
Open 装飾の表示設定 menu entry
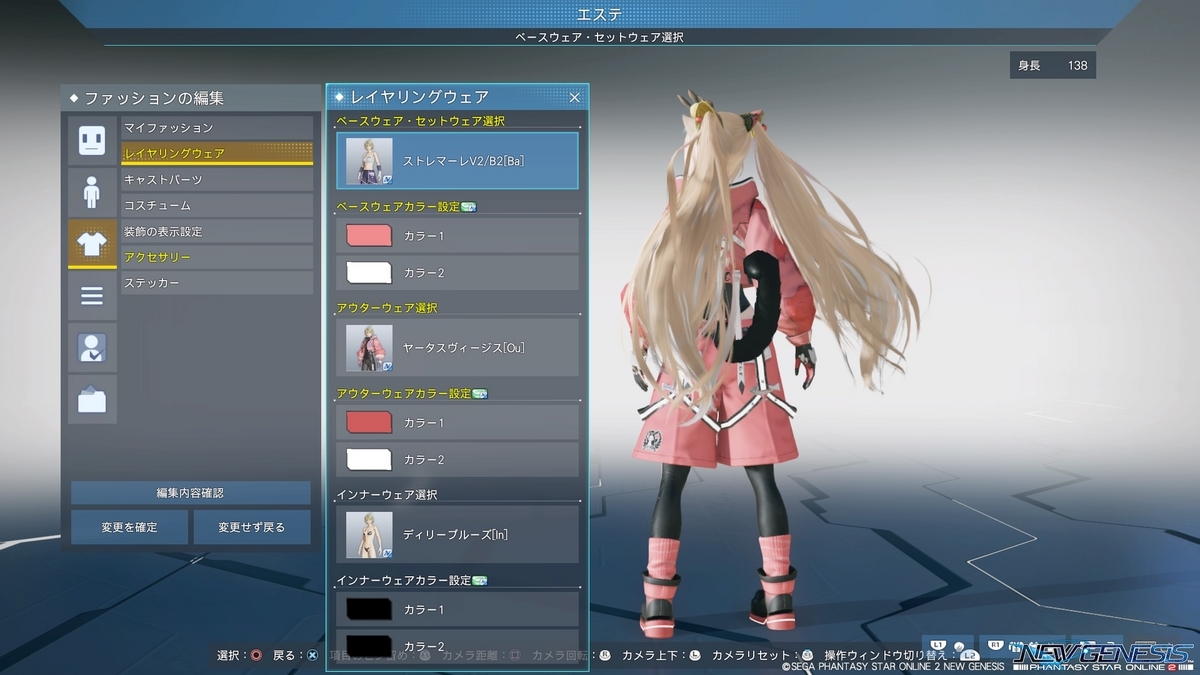coord(217,232)
